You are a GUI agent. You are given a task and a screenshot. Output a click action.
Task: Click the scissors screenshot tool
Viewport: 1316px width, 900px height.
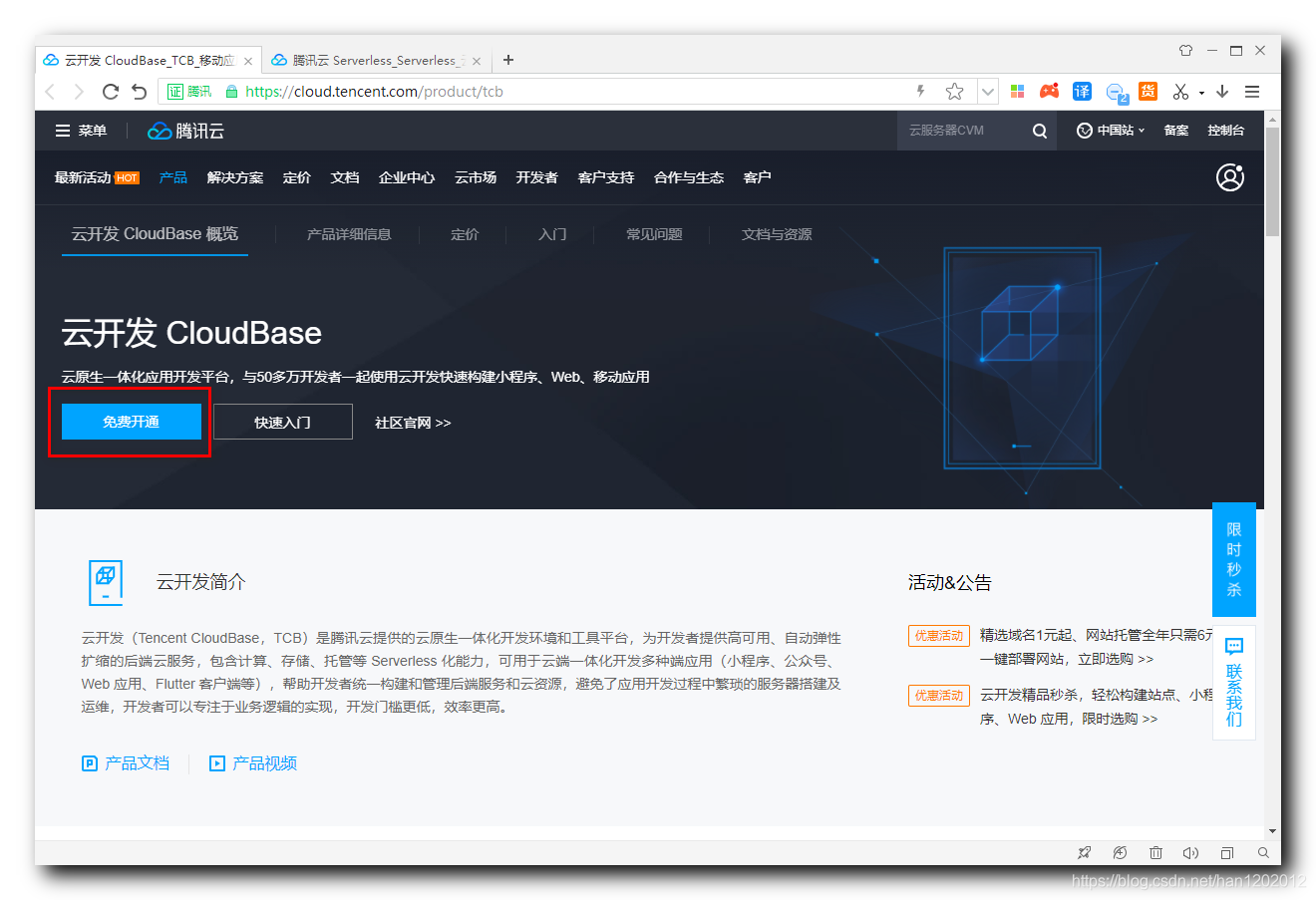pyautogui.click(x=1180, y=92)
